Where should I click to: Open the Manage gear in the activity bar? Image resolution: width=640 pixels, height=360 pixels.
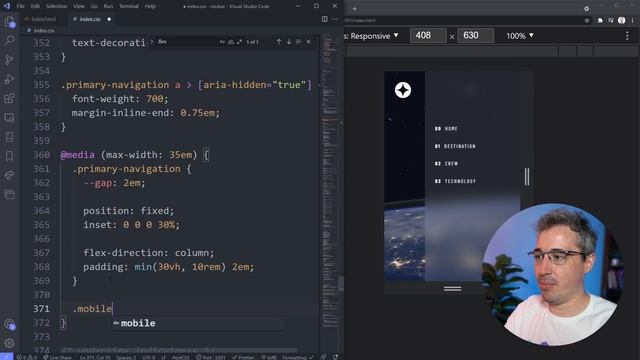tap(9, 343)
